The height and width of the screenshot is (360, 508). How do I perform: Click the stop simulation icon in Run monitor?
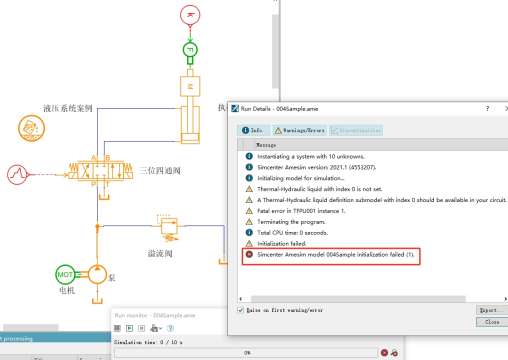click(117, 328)
